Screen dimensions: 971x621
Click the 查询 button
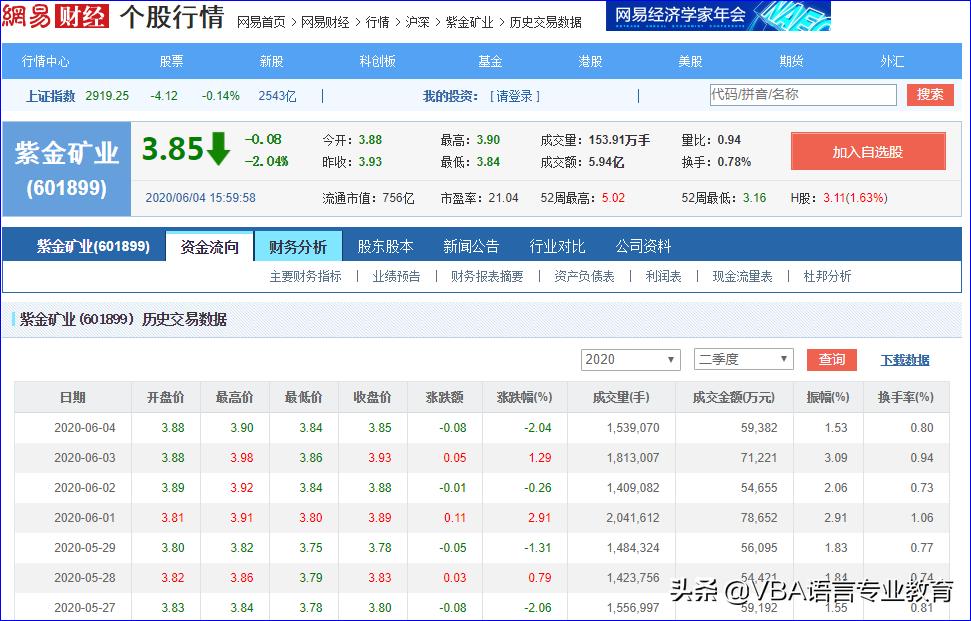click(833, 359)
